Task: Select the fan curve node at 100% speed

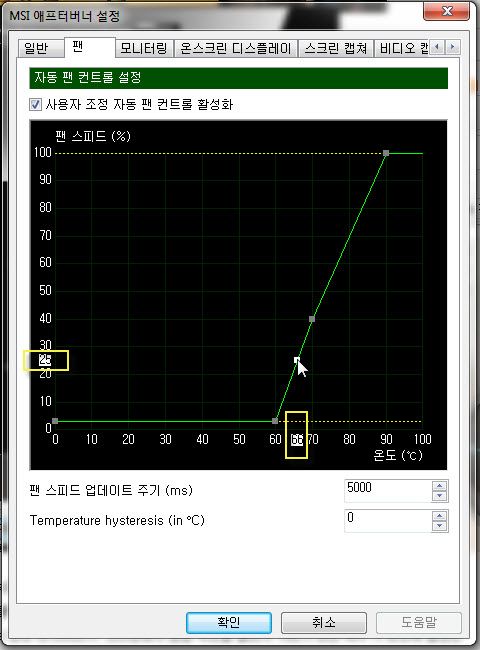Action: tap(386, 153)
